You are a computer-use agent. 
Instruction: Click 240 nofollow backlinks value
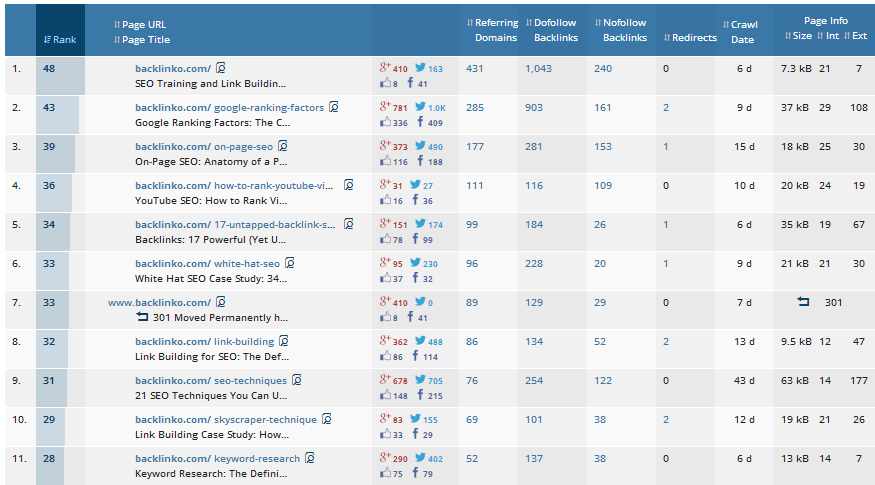tap(603, 69)
